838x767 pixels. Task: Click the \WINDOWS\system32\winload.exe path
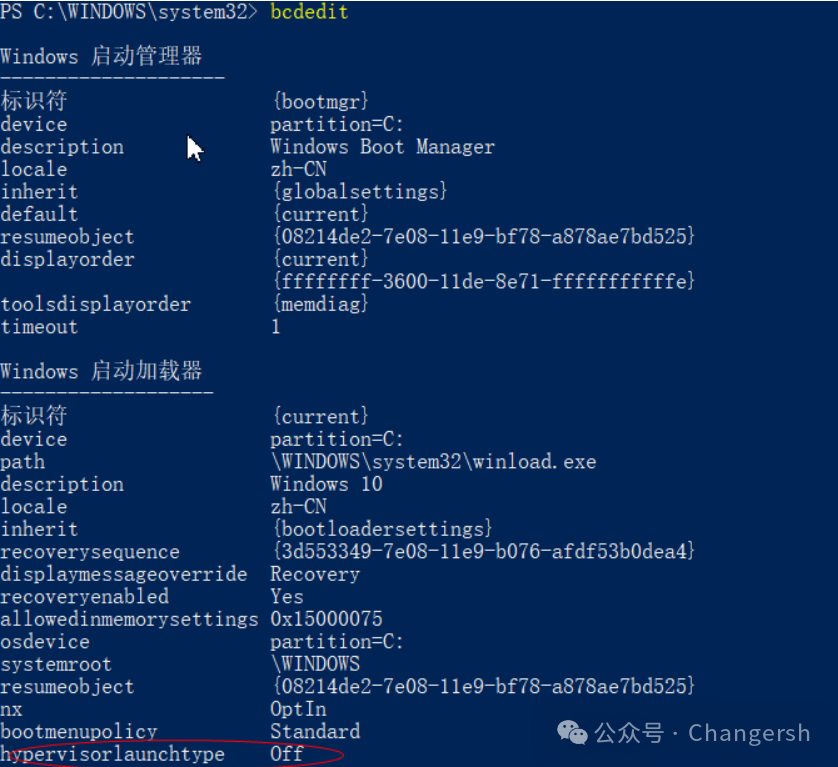point(433,462)
